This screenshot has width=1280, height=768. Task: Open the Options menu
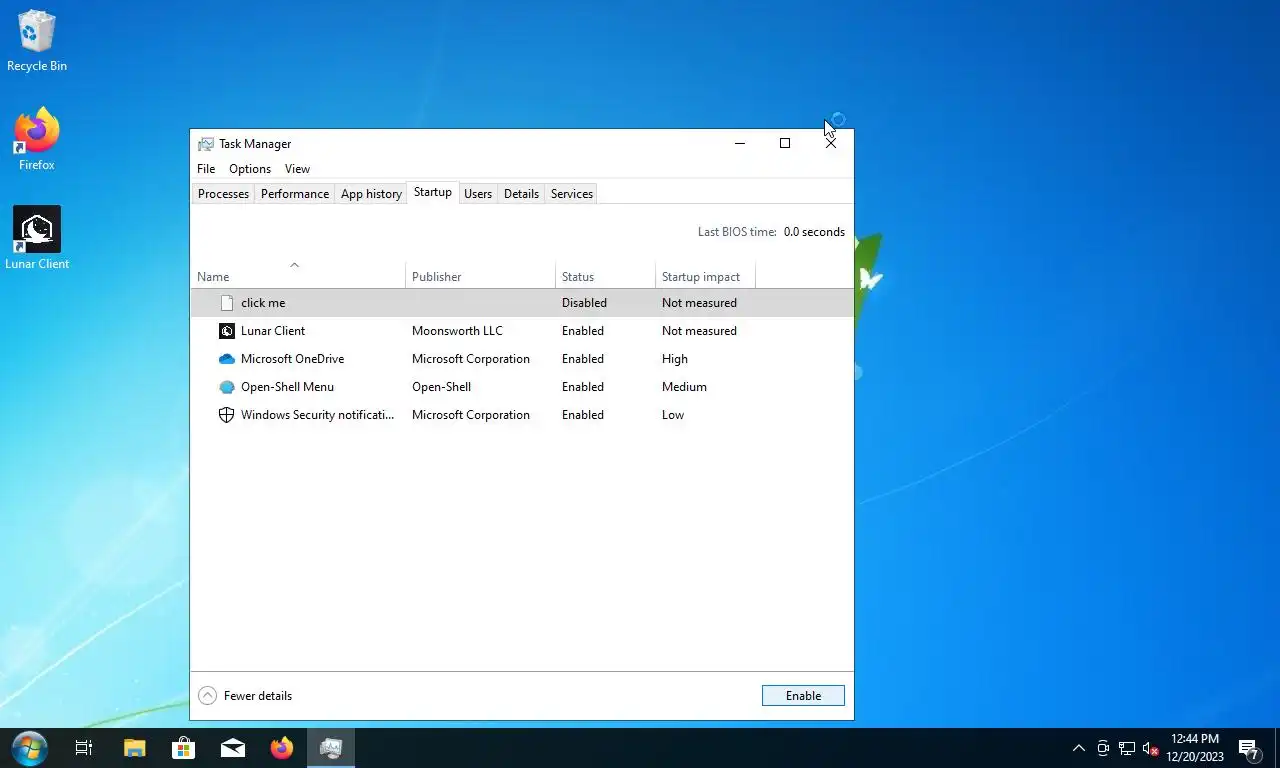point(250,169)
